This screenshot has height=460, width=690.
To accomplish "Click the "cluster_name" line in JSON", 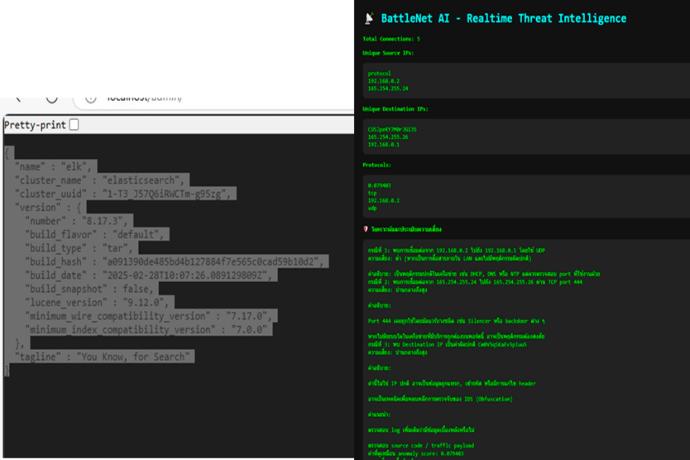I will pos(100,180).
